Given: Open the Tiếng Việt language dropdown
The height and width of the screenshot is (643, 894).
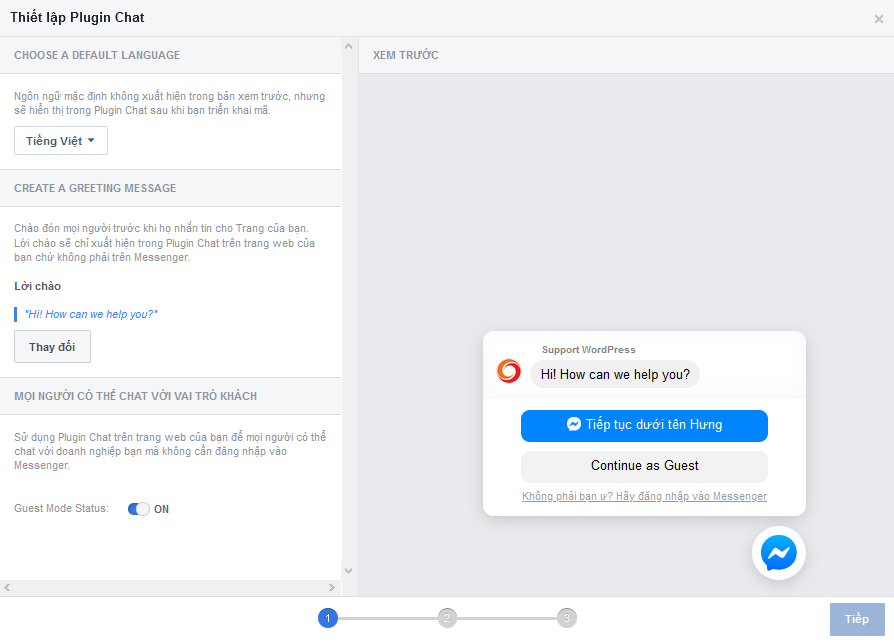Looking at the screenshot, I should [x=61, y=141].
